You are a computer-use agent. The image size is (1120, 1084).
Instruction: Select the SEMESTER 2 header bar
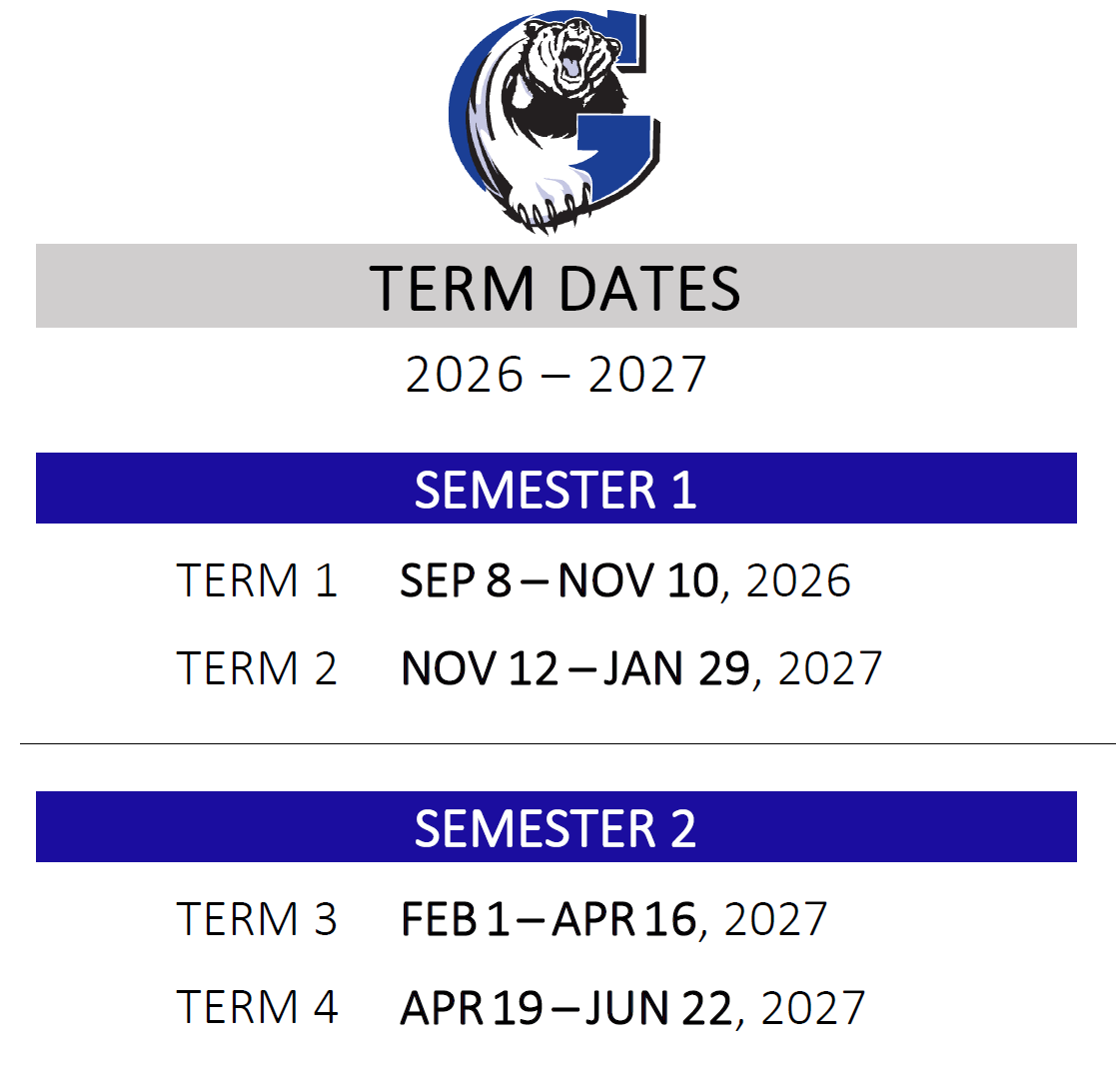click(x=556, y=827)
